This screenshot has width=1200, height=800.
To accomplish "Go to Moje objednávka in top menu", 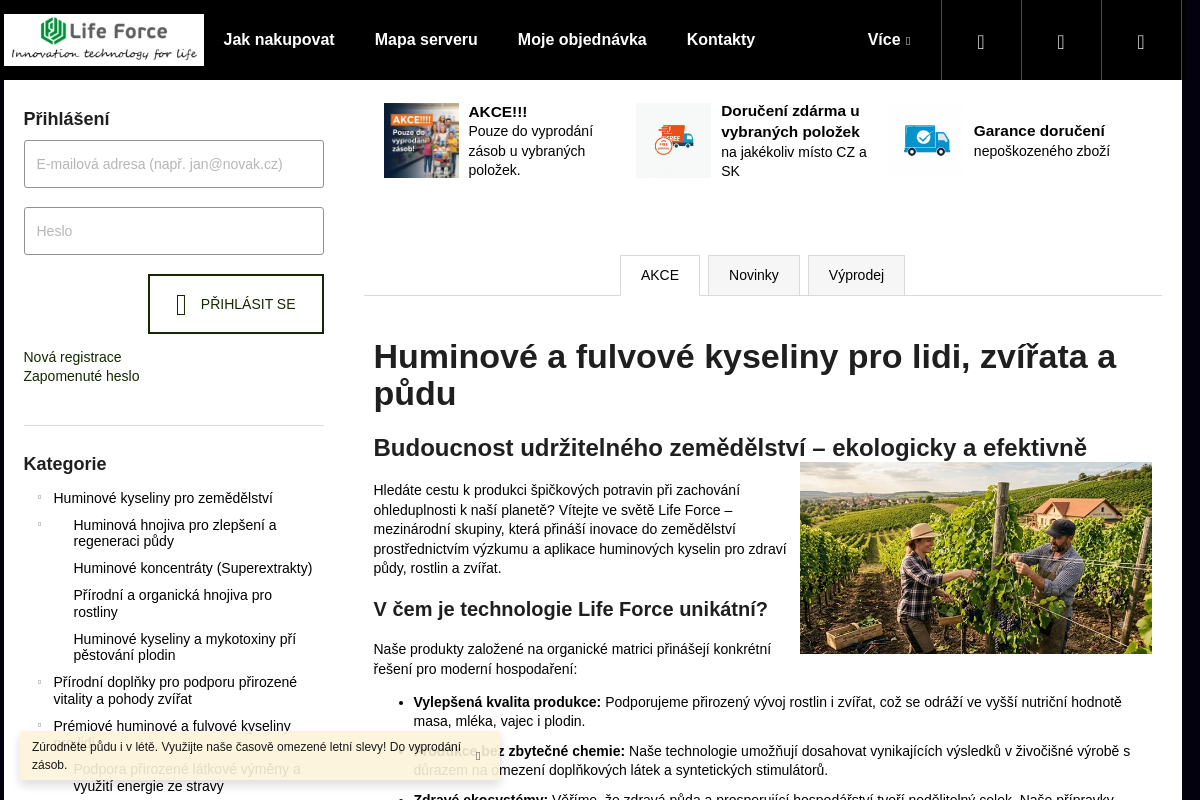I will coord(582,40).
